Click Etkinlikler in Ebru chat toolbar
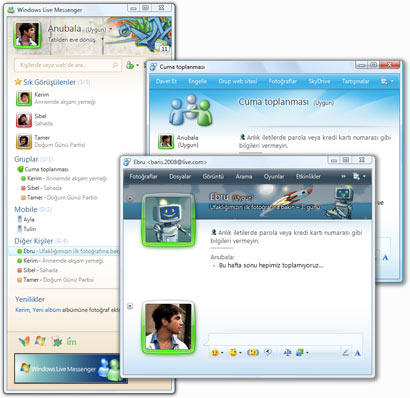Image resolution: width=410 pixels, height=398 pixels. 308,177
